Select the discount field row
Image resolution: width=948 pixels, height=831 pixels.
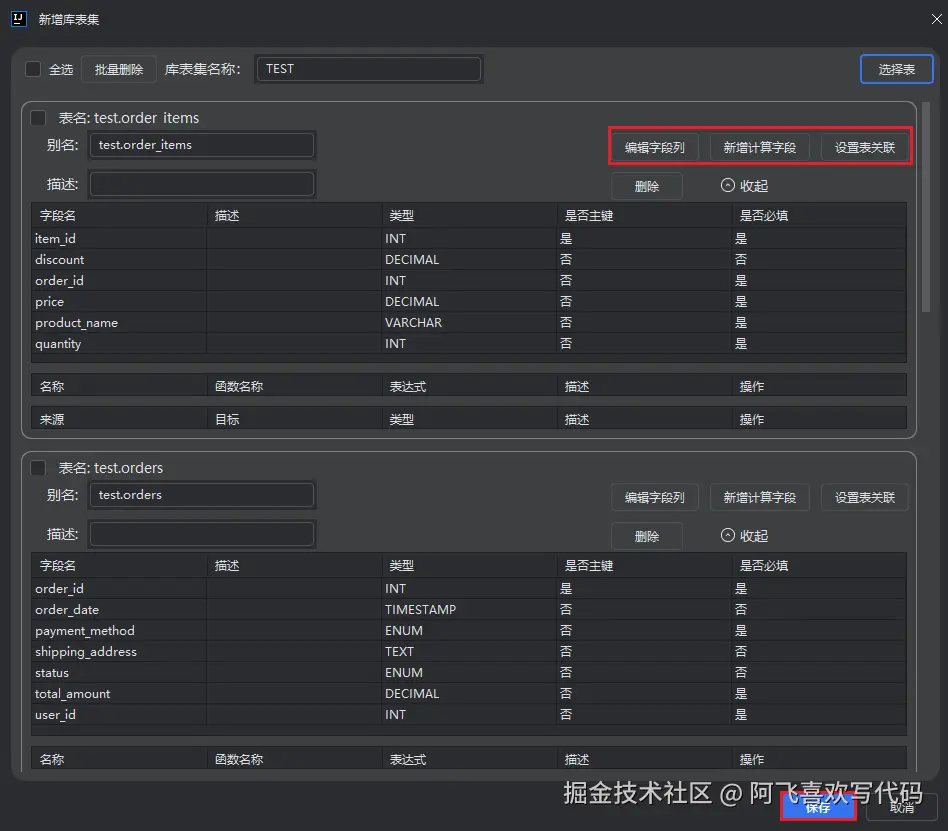(469, 259)
